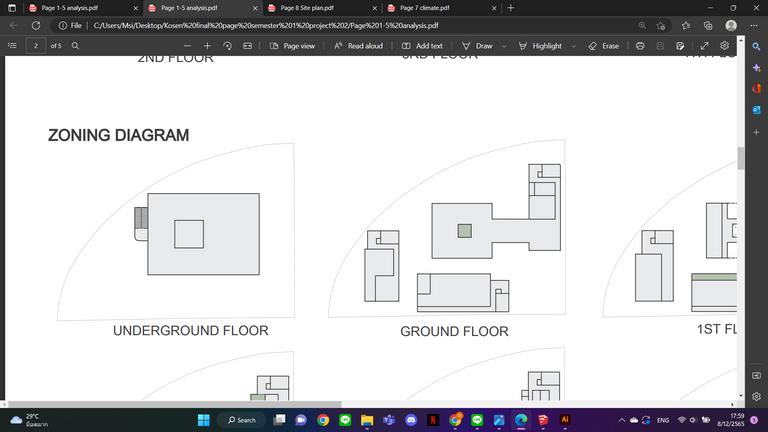The width and height of the screenshot is (768, 432).
Task: Activate the Highlight tool
Action: (540, 46)
